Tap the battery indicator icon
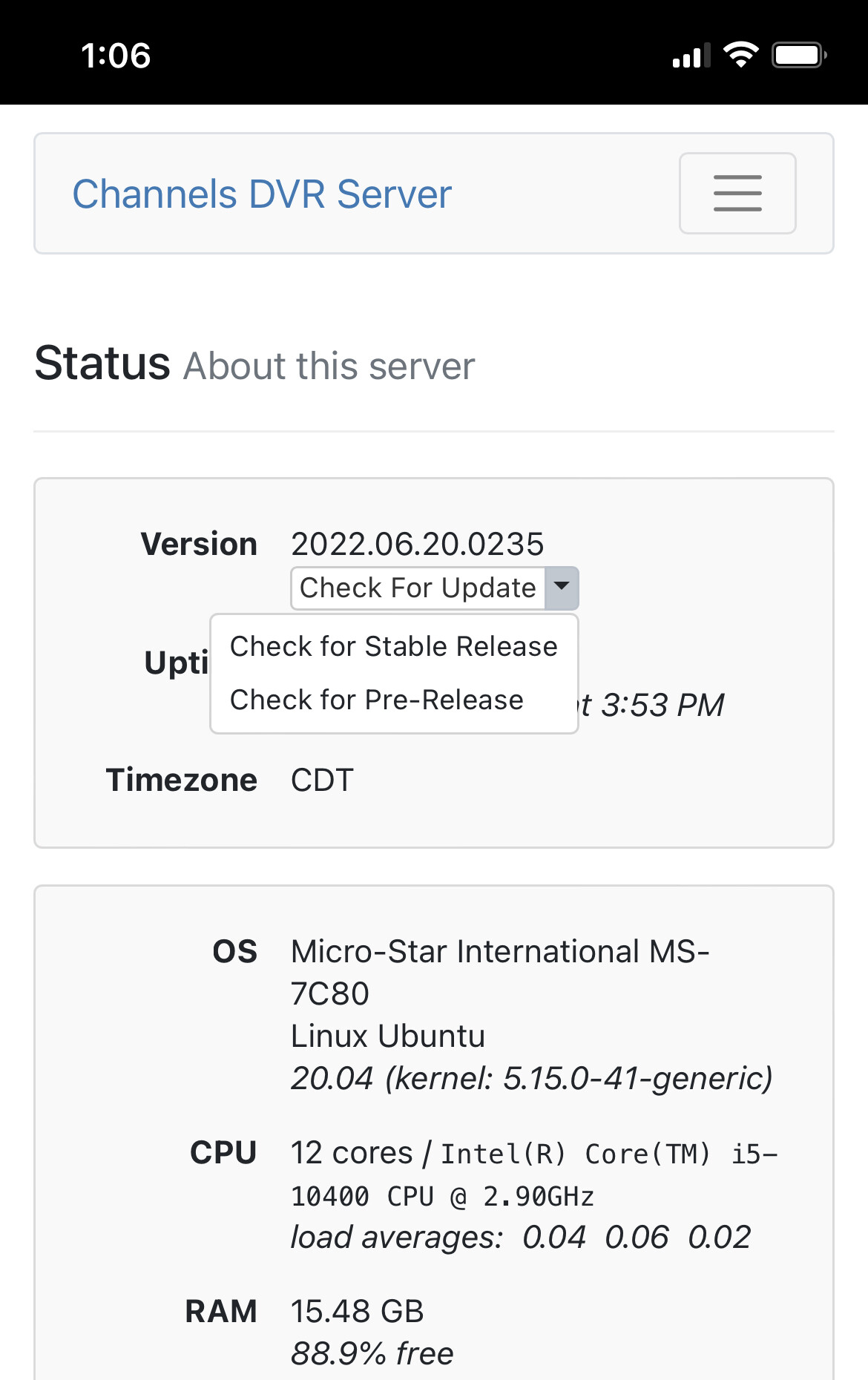 799,55
